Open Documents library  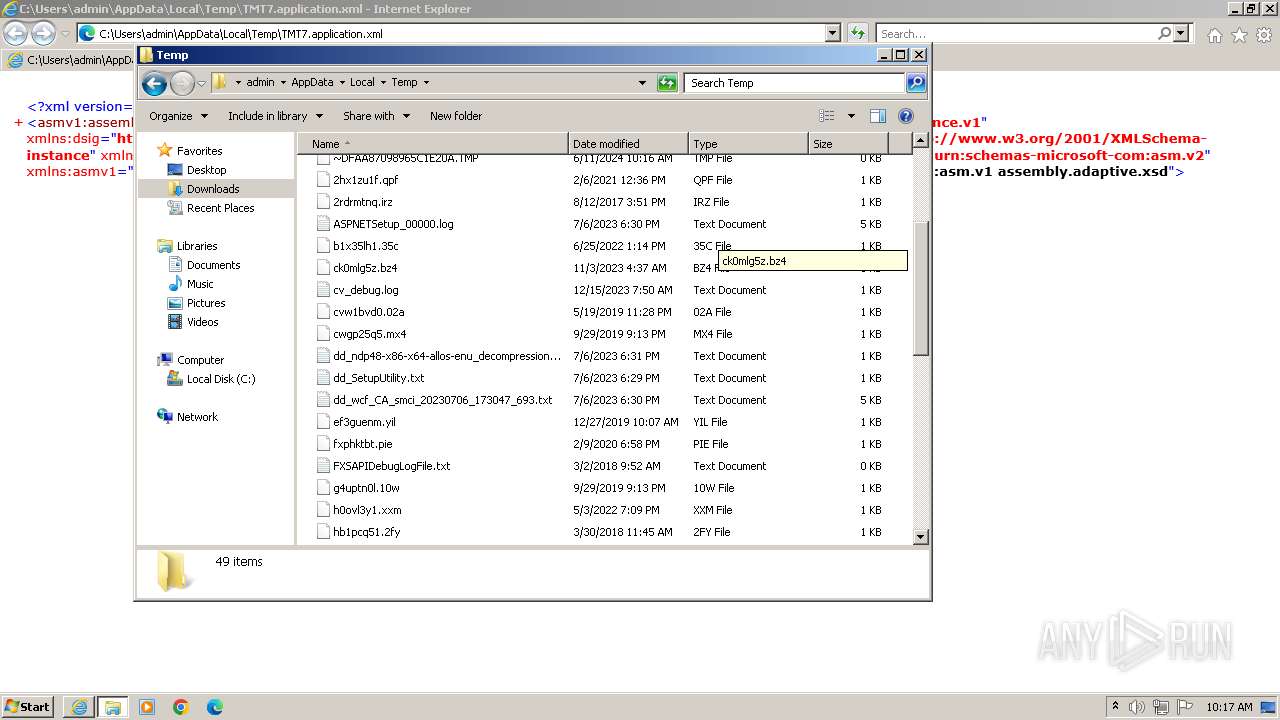213,265
